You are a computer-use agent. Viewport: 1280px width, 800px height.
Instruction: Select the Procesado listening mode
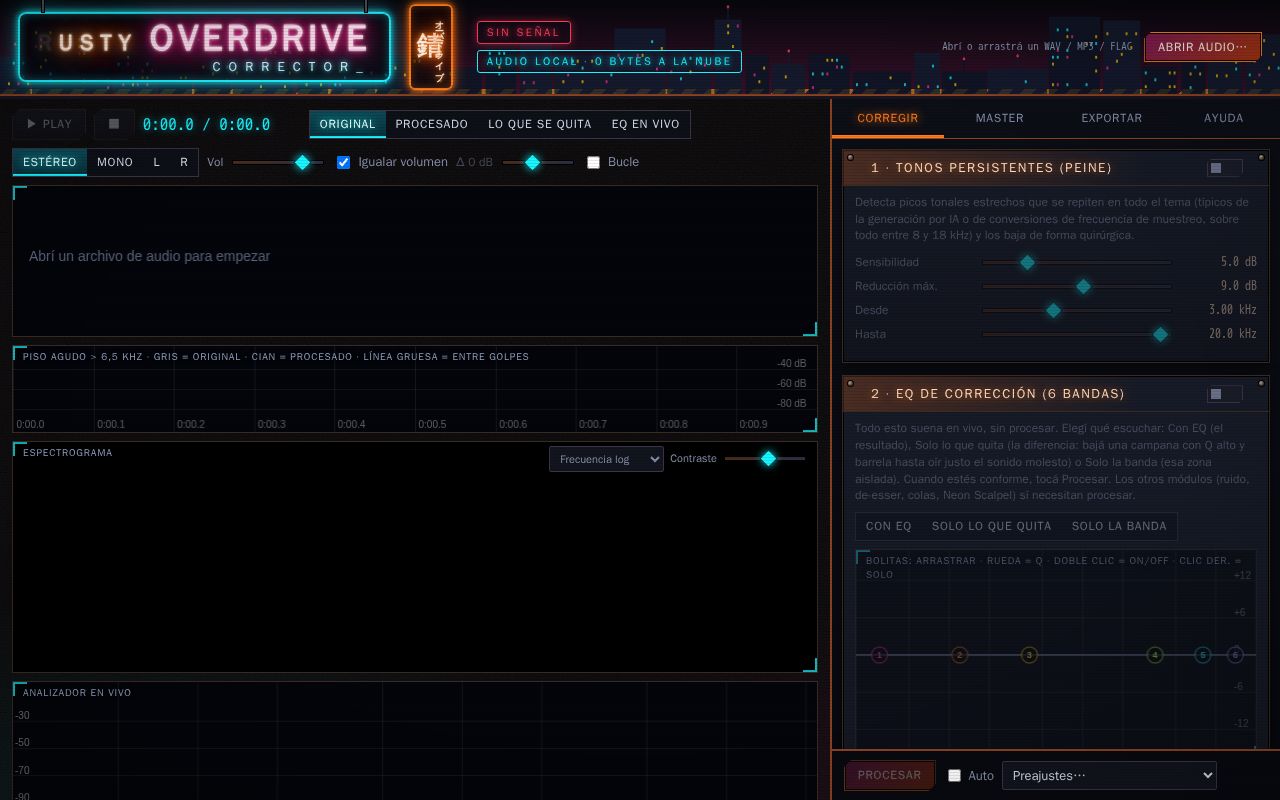[x=432, y=124]
